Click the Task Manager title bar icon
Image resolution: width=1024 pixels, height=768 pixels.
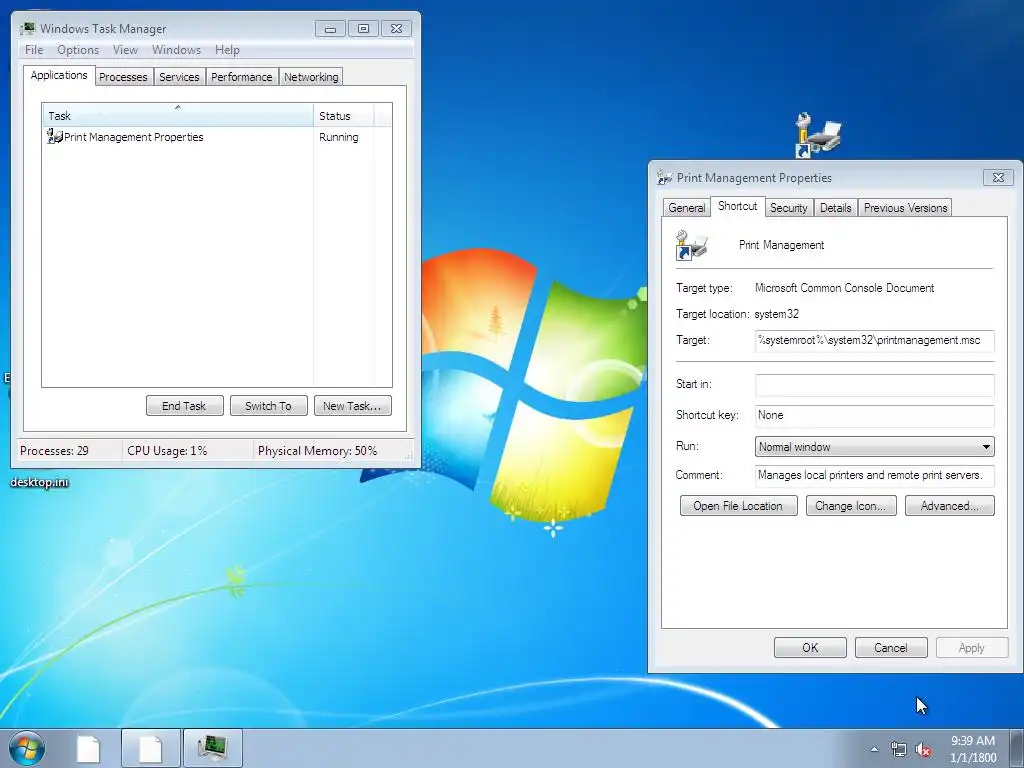[27, 28]
